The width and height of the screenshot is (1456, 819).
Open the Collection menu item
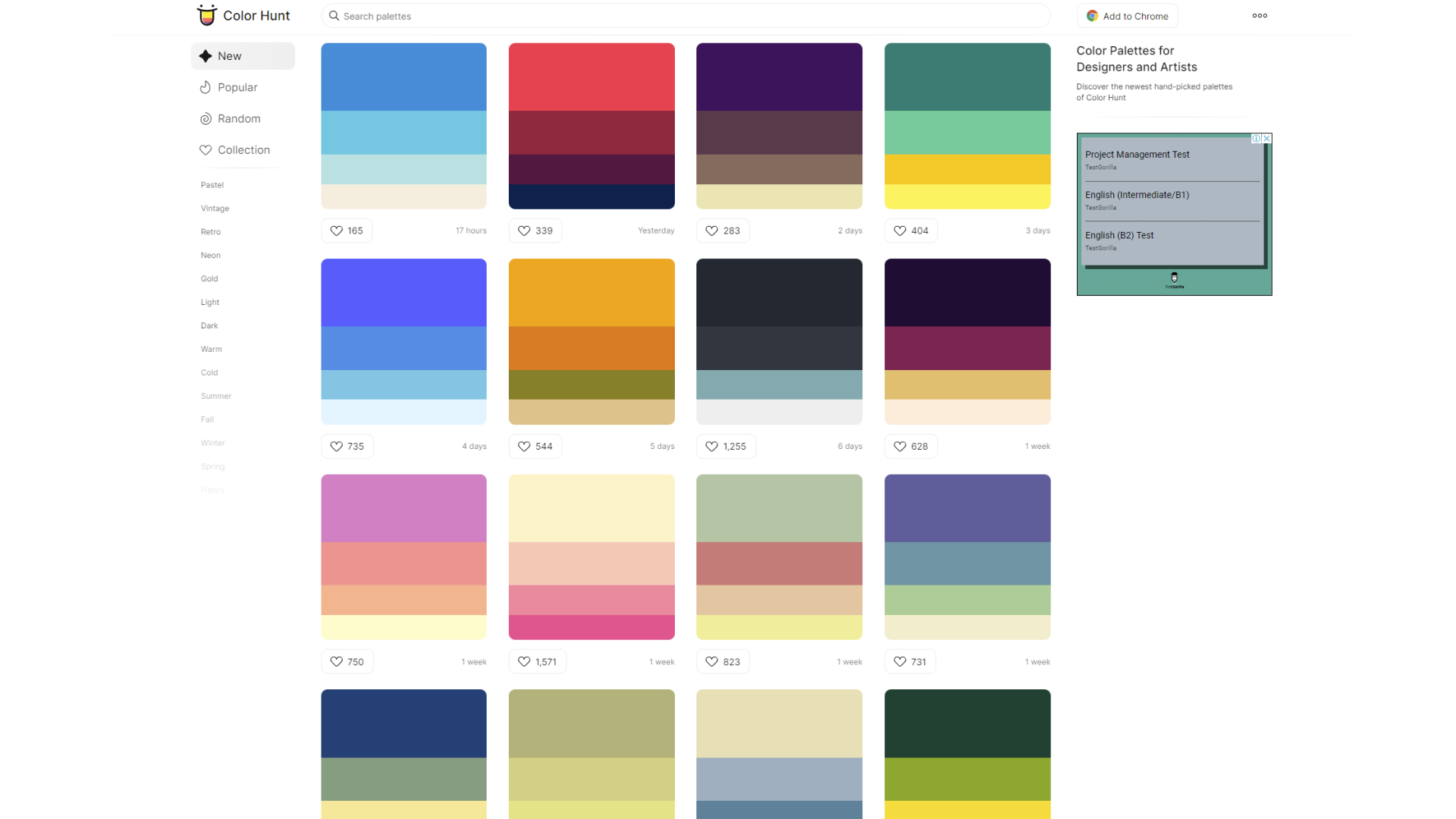tap(243, 150)
